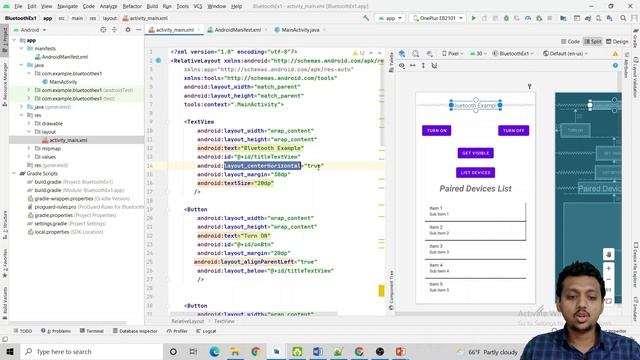Click the Night Mode preview icon

429,53
